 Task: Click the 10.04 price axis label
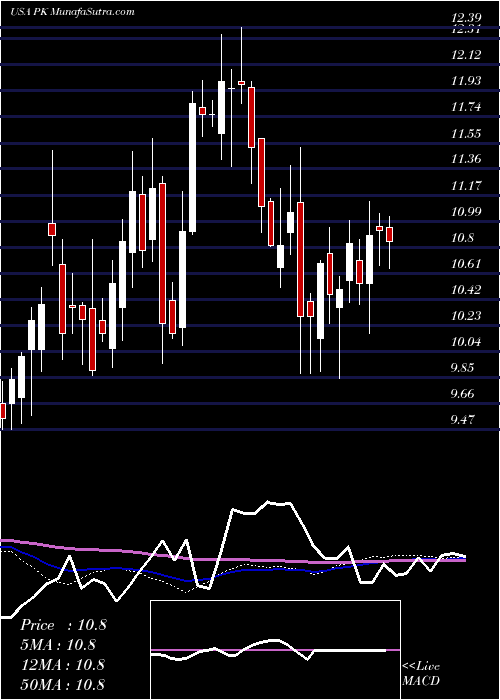pyautogui.click(x=467, y=342)
